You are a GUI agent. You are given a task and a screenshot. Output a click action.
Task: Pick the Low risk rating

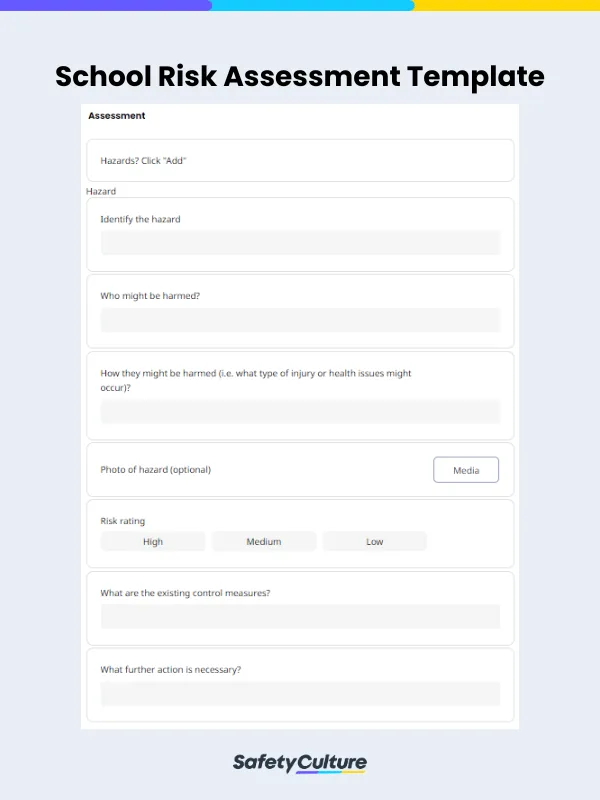pos(374,541)
